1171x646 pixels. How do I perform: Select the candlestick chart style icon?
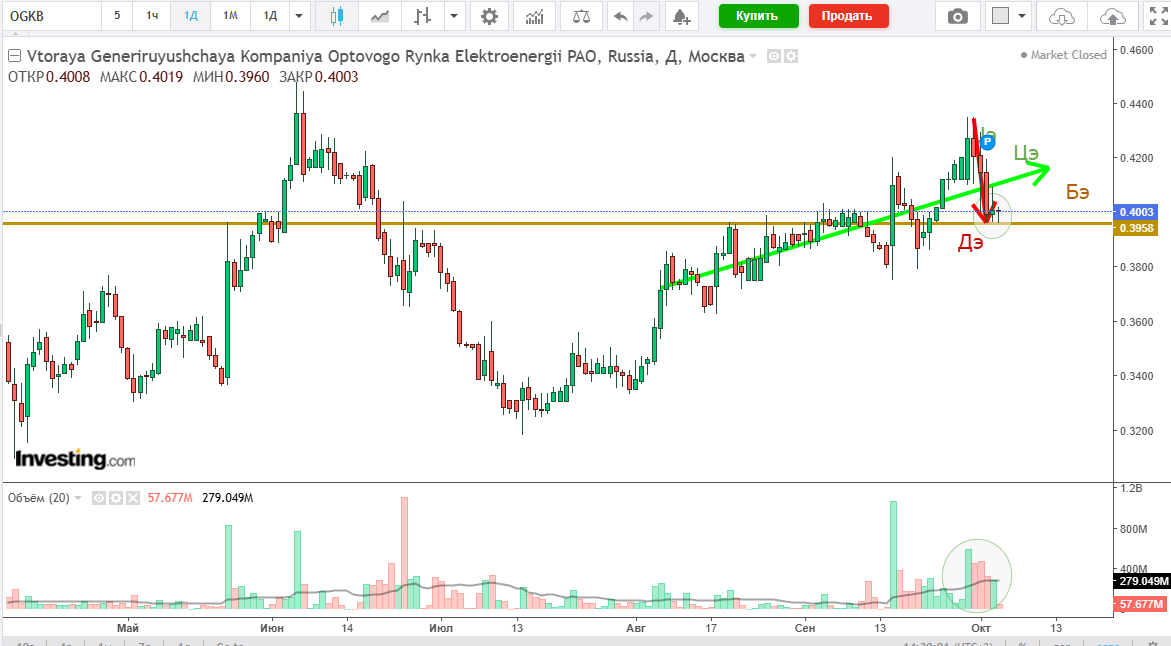pos(337,16)
